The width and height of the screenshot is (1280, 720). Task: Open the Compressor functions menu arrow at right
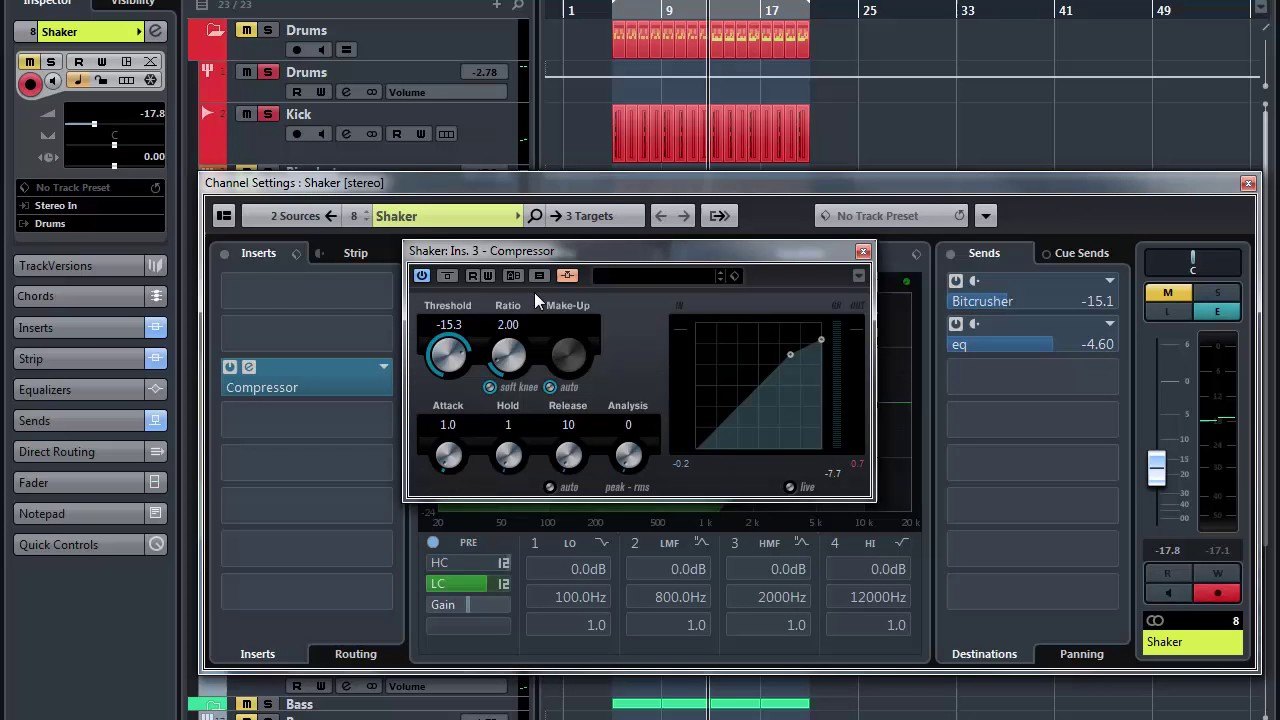pos(858,276)
